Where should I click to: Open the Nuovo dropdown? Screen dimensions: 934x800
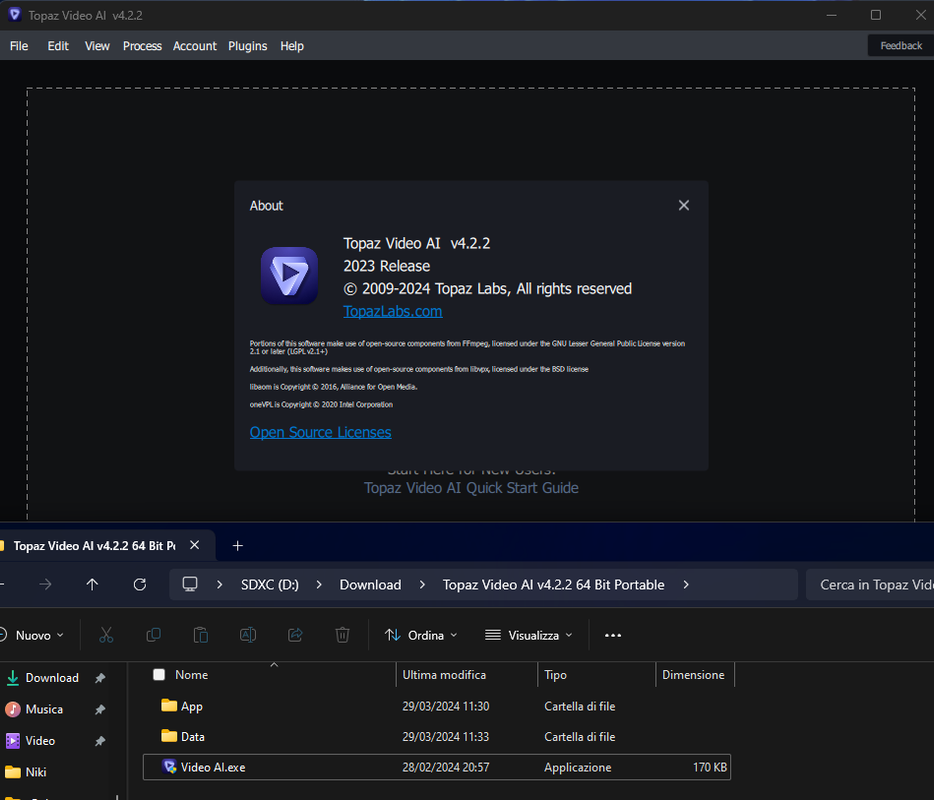(33, 636)
